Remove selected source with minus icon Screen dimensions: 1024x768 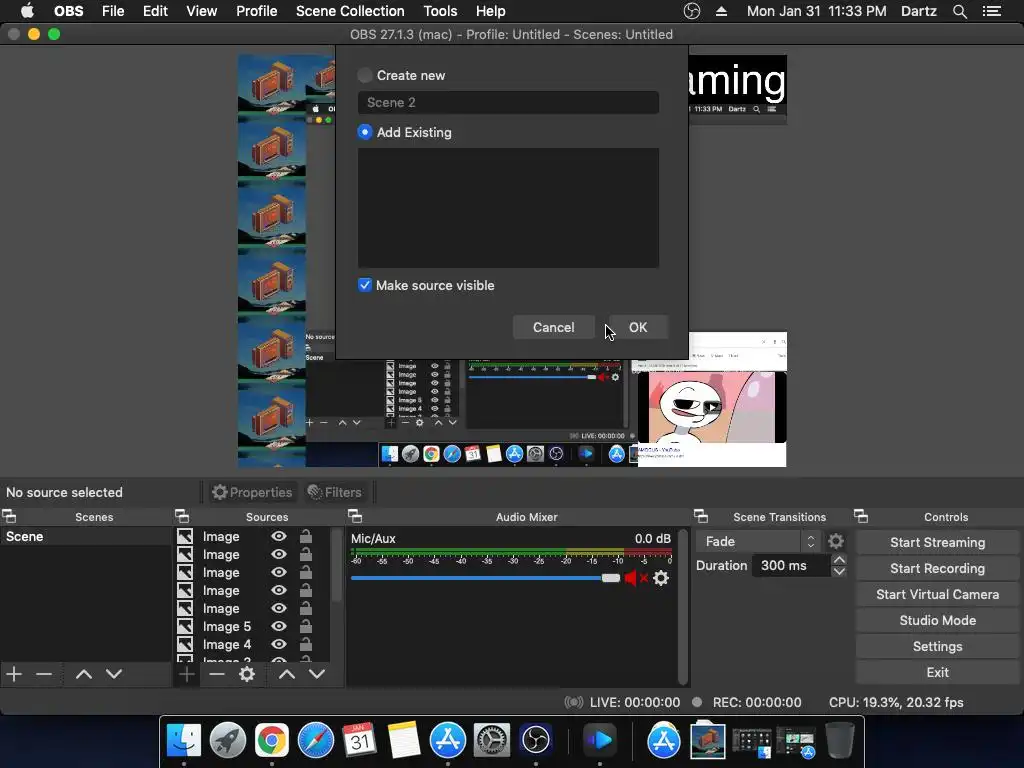coord(217,674)
